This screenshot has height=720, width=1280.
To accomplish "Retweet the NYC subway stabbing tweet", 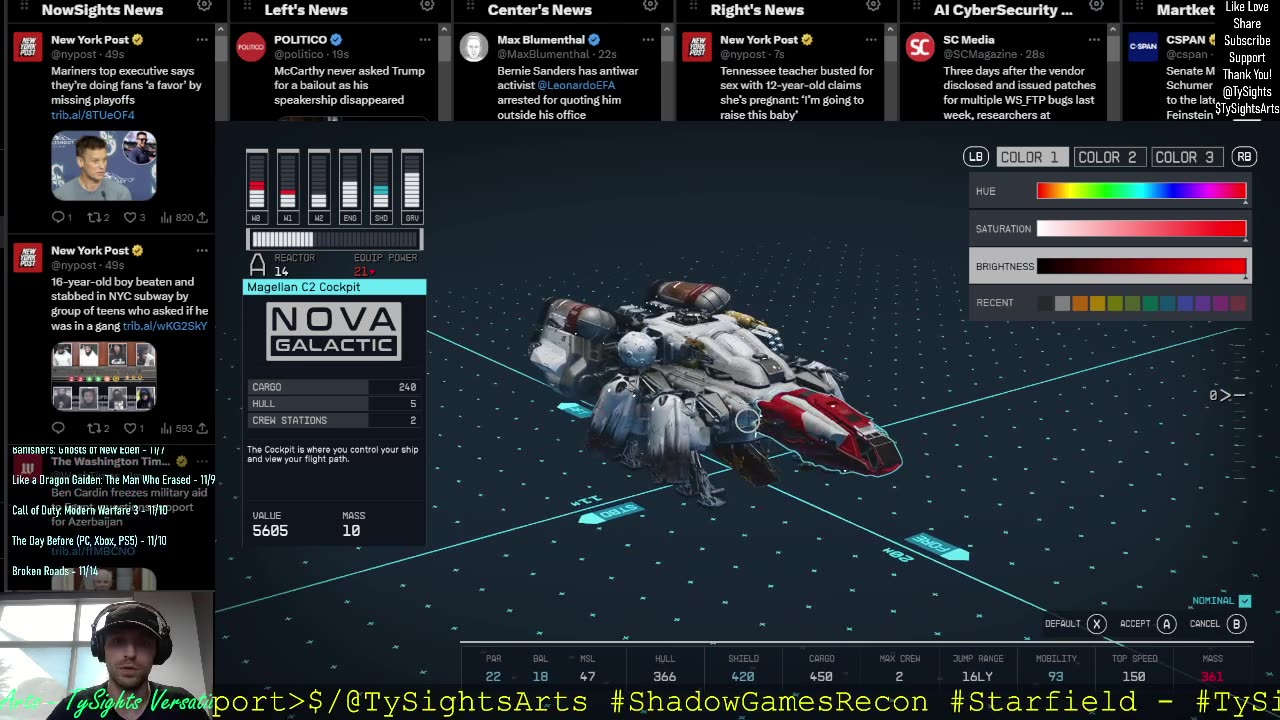I will 94,428.
